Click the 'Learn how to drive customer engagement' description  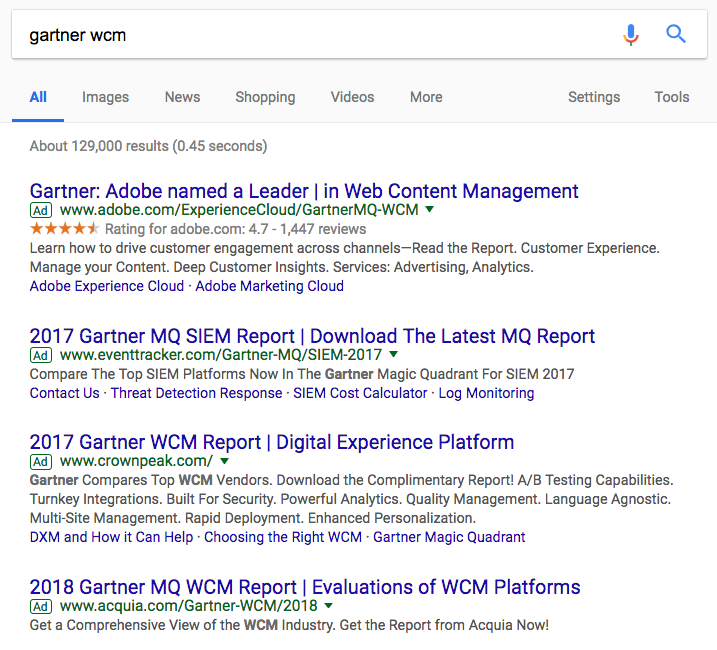[x=345, y=258]
